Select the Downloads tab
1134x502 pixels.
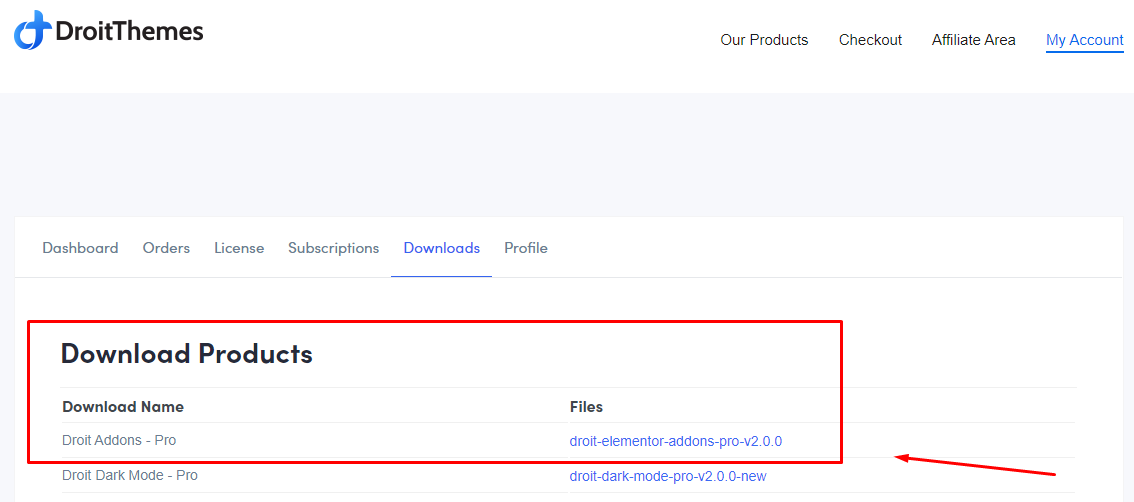coord(442,248)
